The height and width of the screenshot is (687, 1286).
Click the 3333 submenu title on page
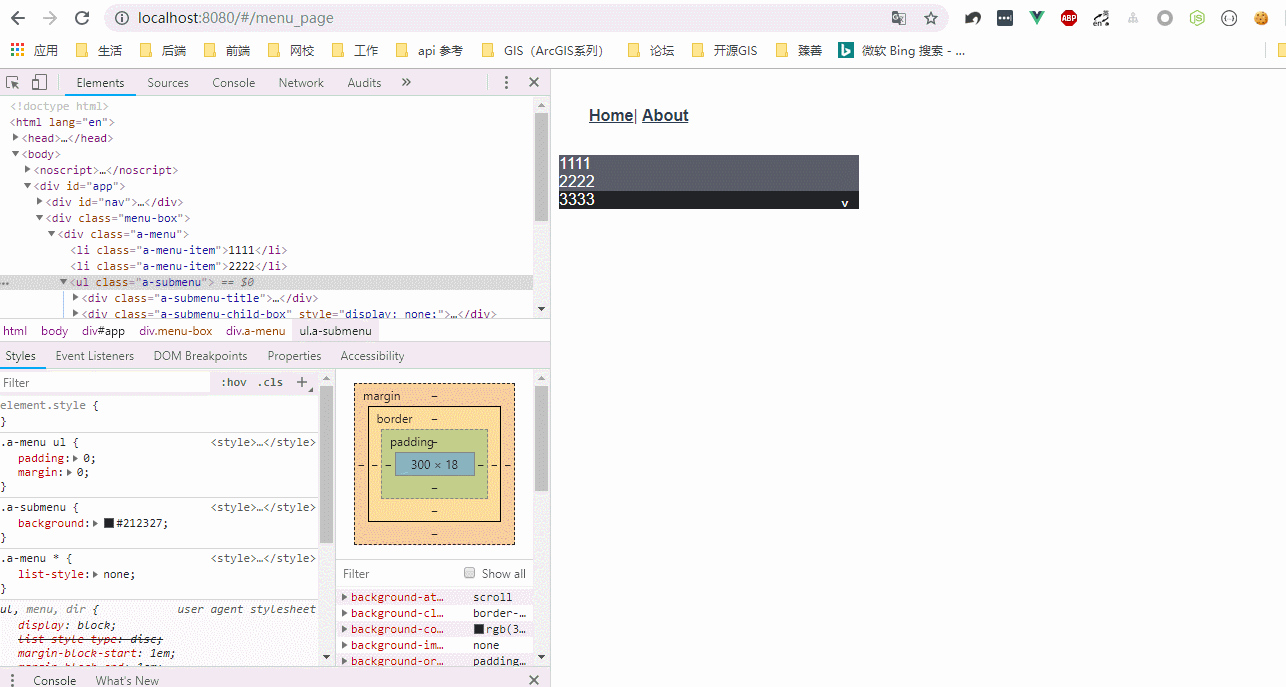click(x=709, y=200)
